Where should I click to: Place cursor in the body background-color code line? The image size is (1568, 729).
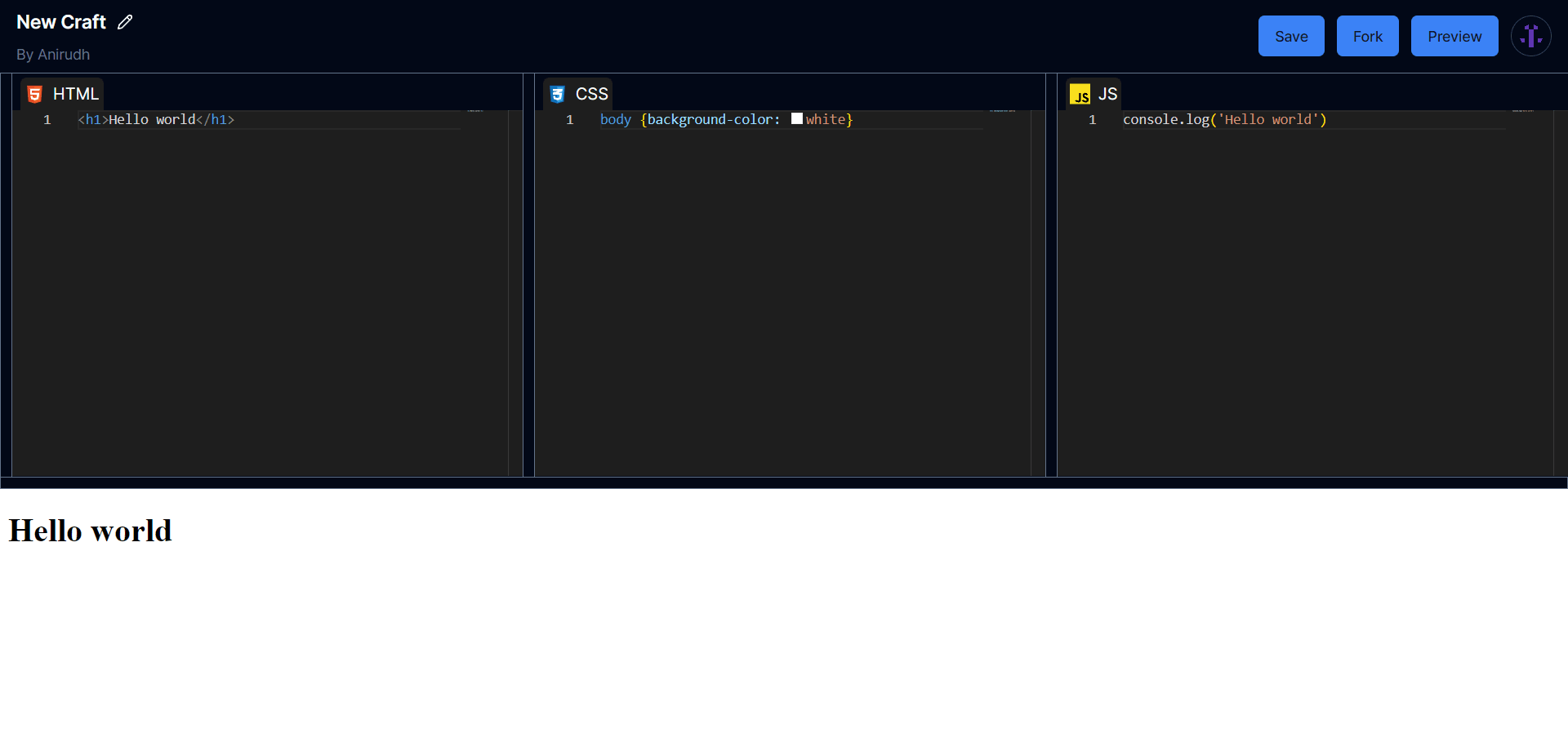[726, 119]
